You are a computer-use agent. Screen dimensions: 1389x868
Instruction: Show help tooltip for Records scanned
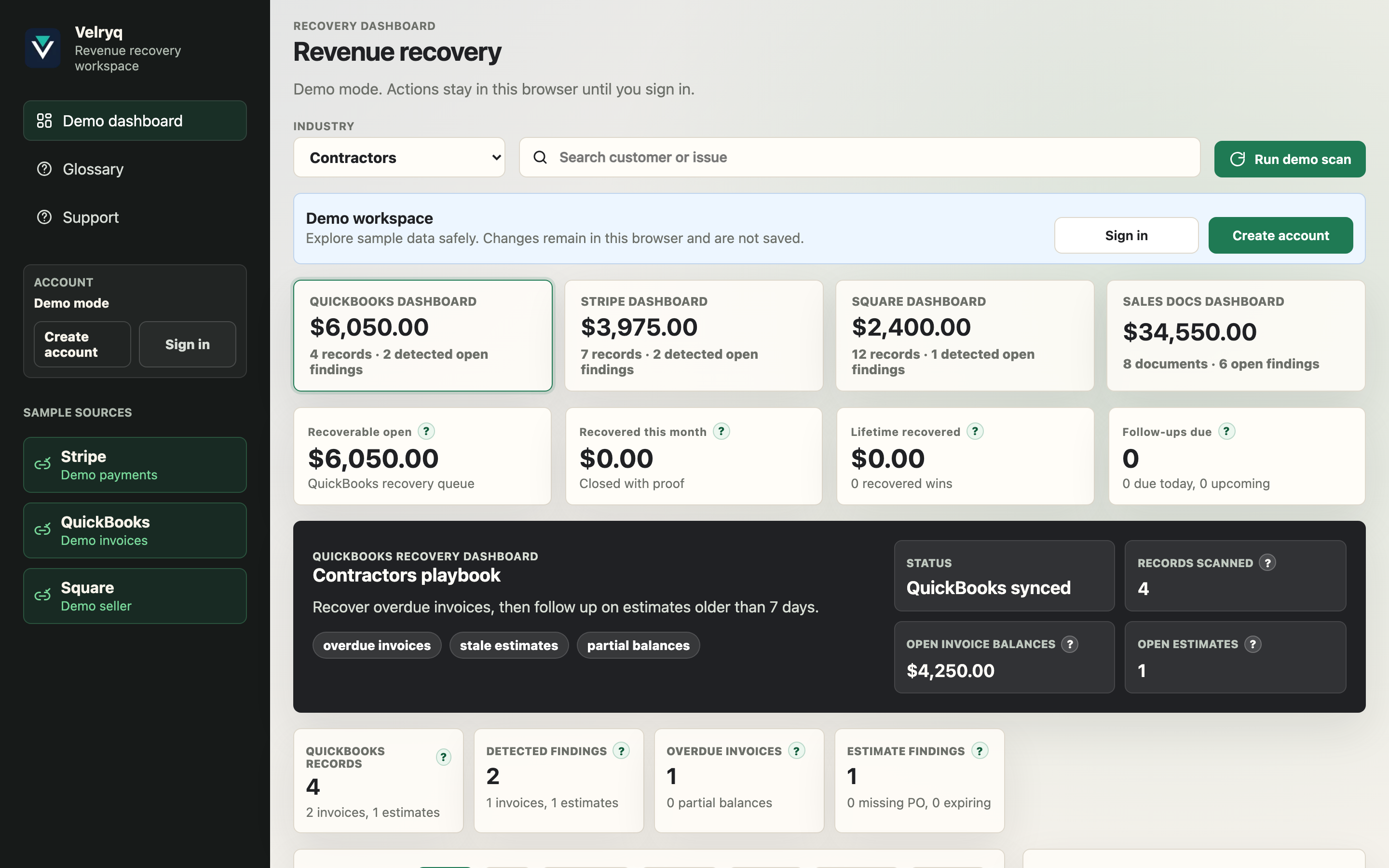1268,563
